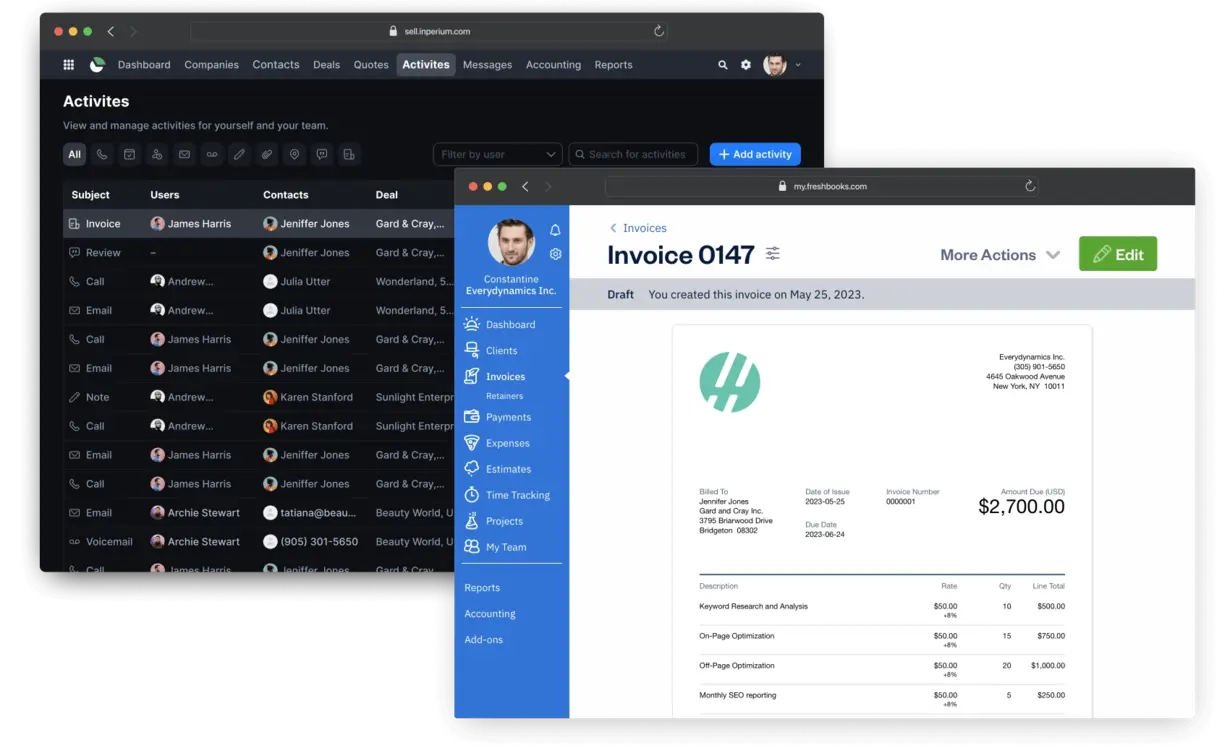The width and height of the screenshot is (1230, 753).
Task: Filter activities by phone call icon
Action: pos(102,154)
